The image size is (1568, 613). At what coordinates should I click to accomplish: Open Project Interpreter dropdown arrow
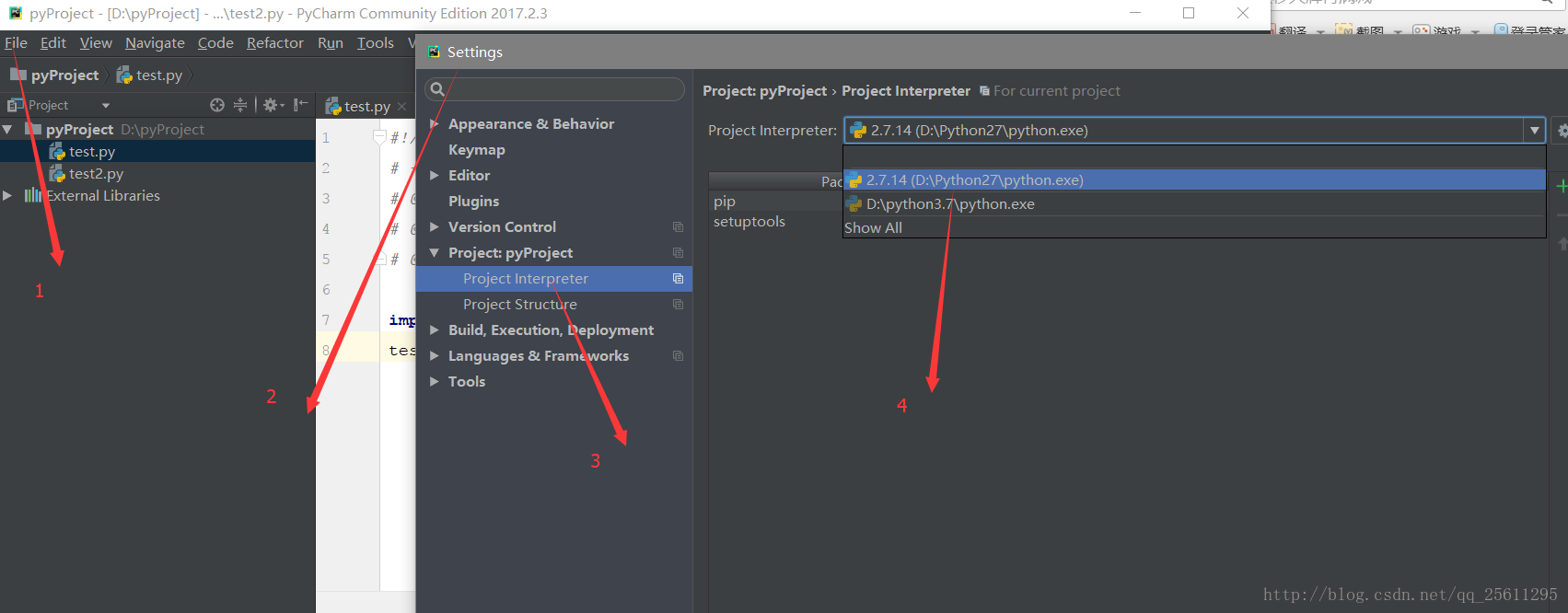pyautogui.click(x=1534, y=131)
